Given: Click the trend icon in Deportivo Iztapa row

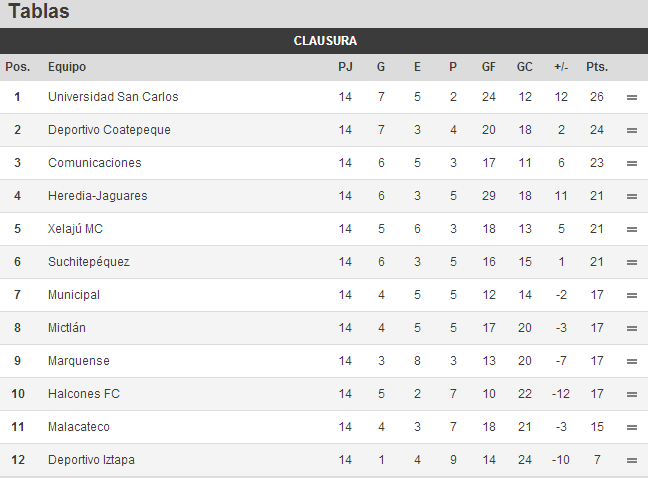Looking at the screenshot, I should pyautogui.click(x=631, y=460).
